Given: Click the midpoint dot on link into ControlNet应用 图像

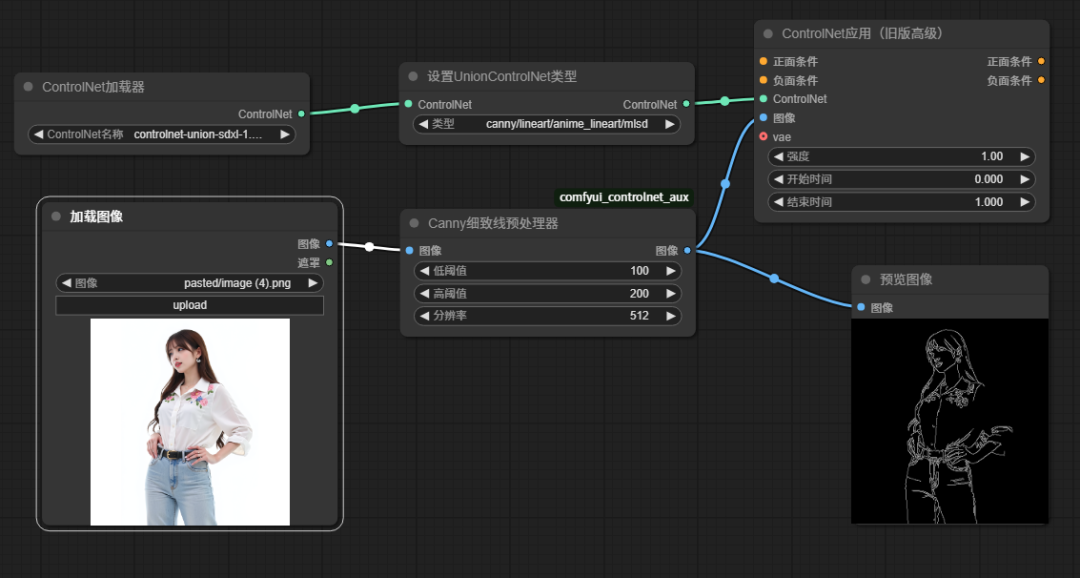Looking at the screenshot, I should pyautogui.click(x=725, y=184).
